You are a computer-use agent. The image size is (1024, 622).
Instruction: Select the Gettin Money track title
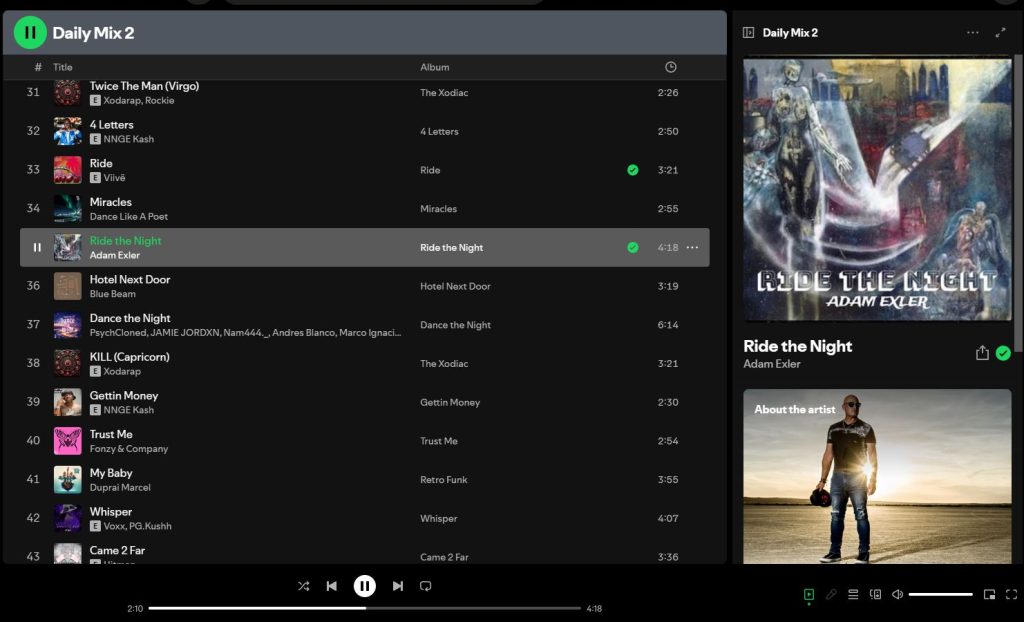pos(124,395)
